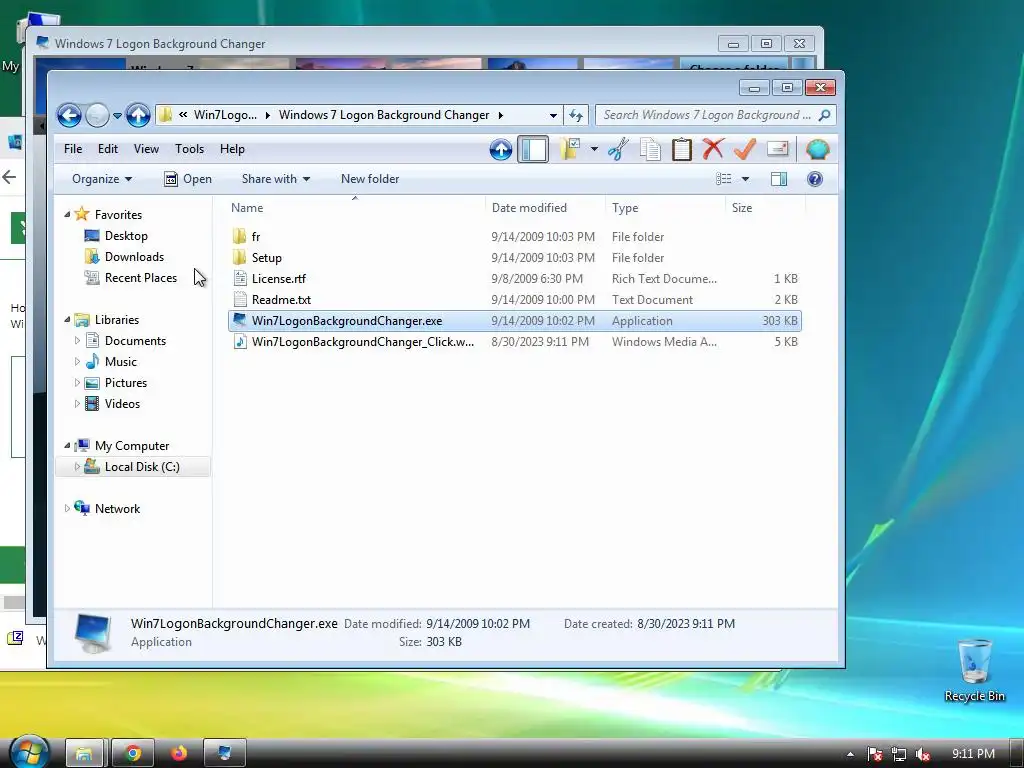Sort by the Type column header
This screenshot has height=768, width=1024.
665,208
